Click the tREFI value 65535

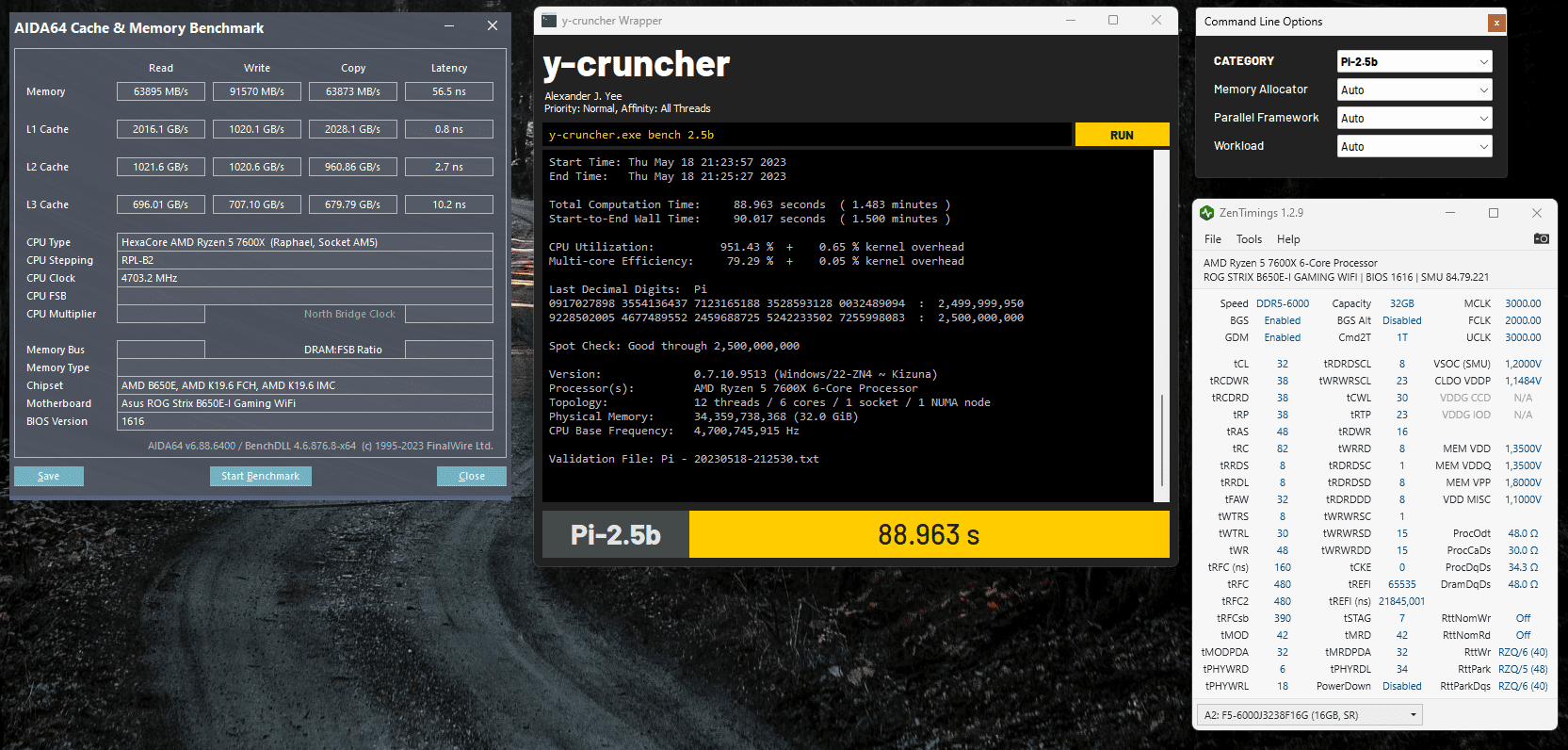(x=1402, y=584)
